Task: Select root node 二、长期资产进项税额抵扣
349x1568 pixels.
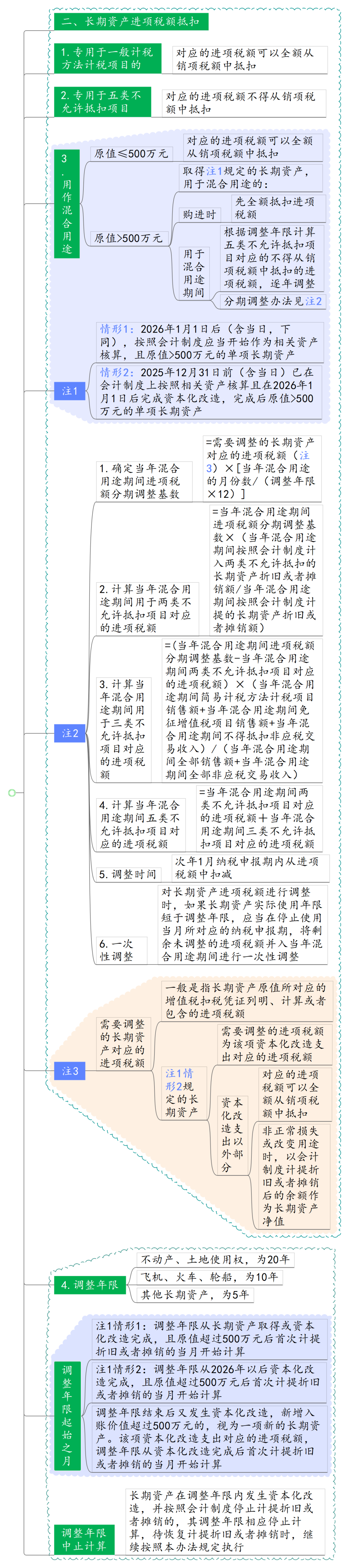Action: 131,21
